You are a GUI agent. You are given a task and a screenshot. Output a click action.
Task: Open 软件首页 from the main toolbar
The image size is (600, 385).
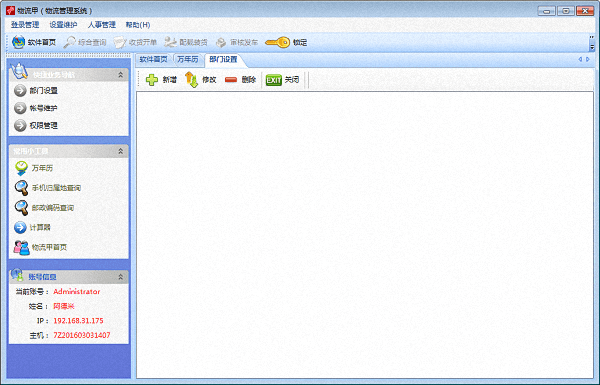(34, 42)
